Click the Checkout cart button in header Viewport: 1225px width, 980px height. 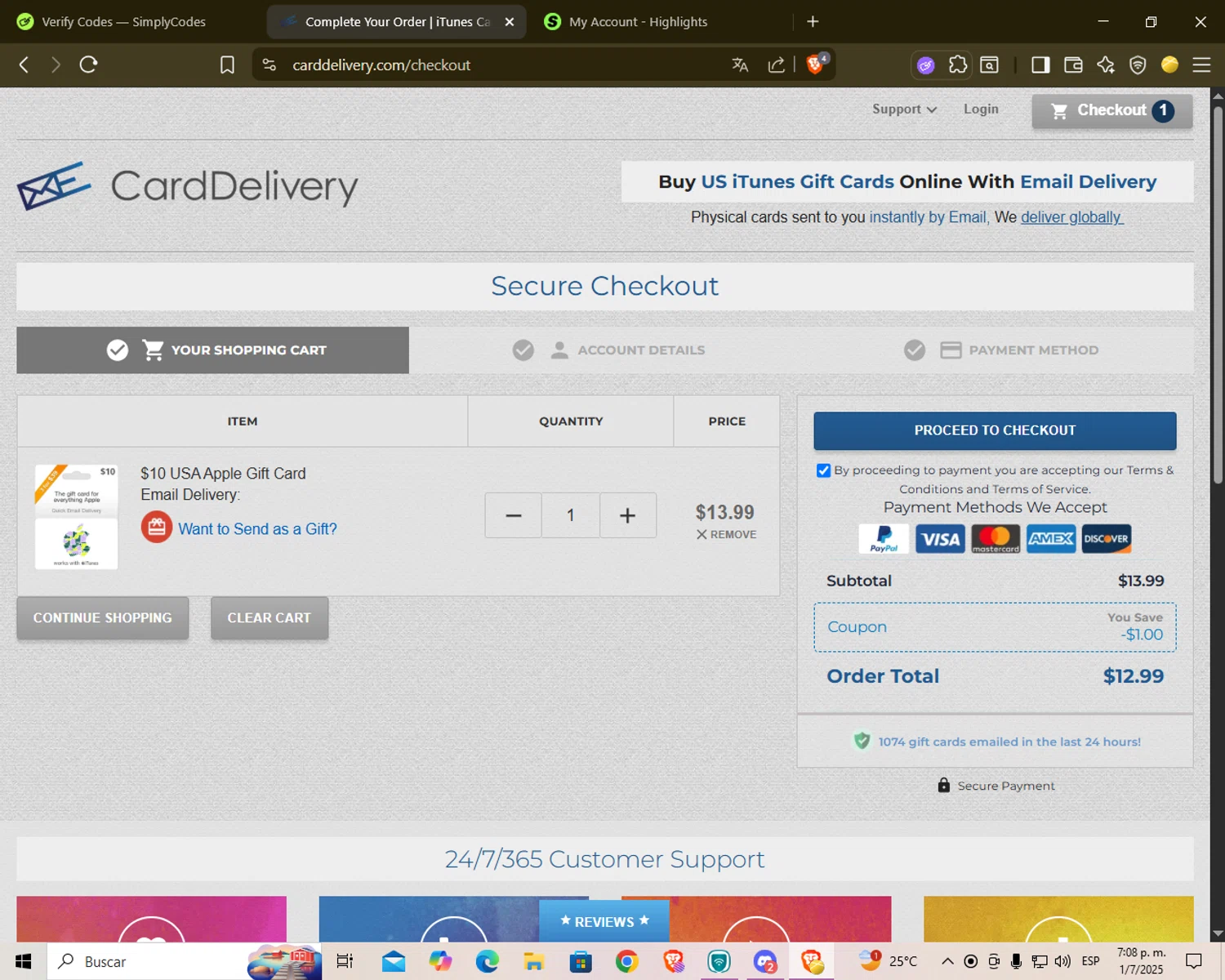tap(1111, 111)
